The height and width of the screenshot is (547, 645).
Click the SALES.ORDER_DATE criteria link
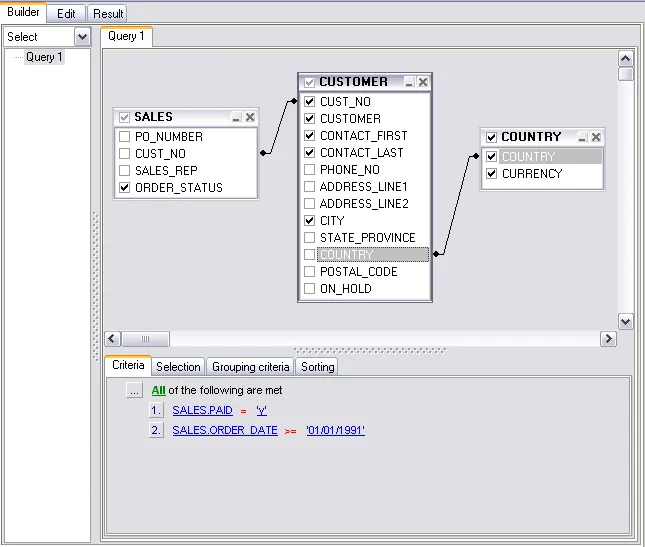[225, 430]
